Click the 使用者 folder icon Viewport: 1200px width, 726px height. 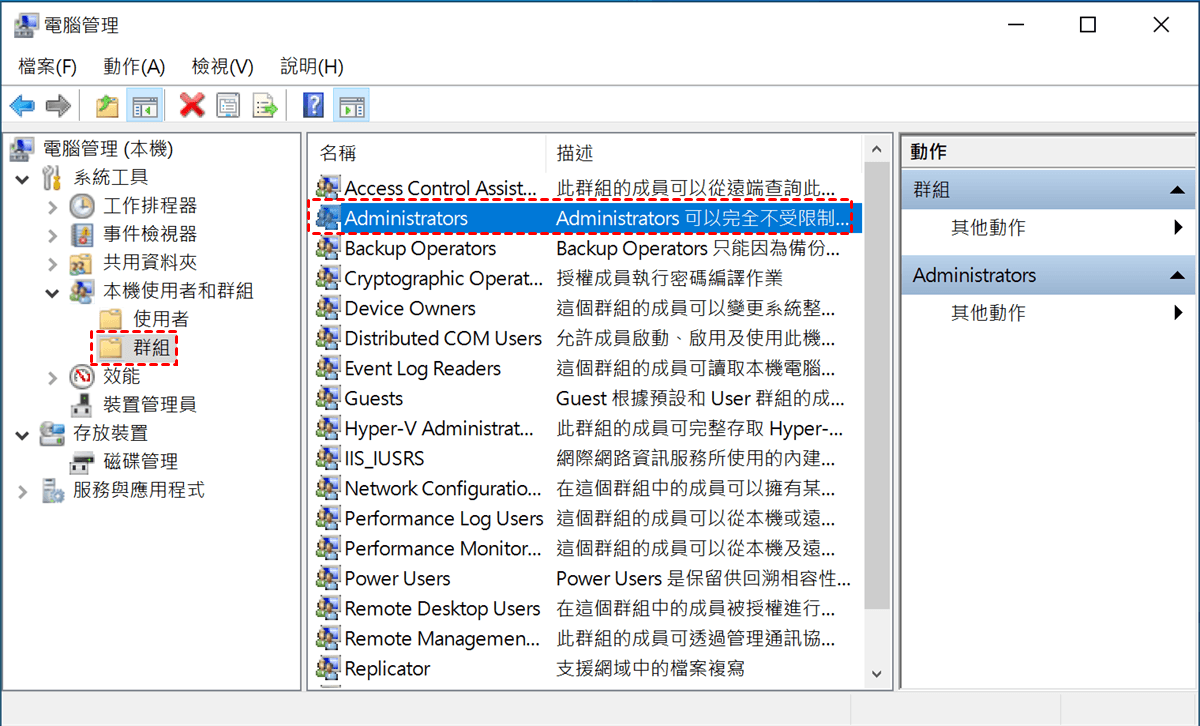tap(111, 319)
